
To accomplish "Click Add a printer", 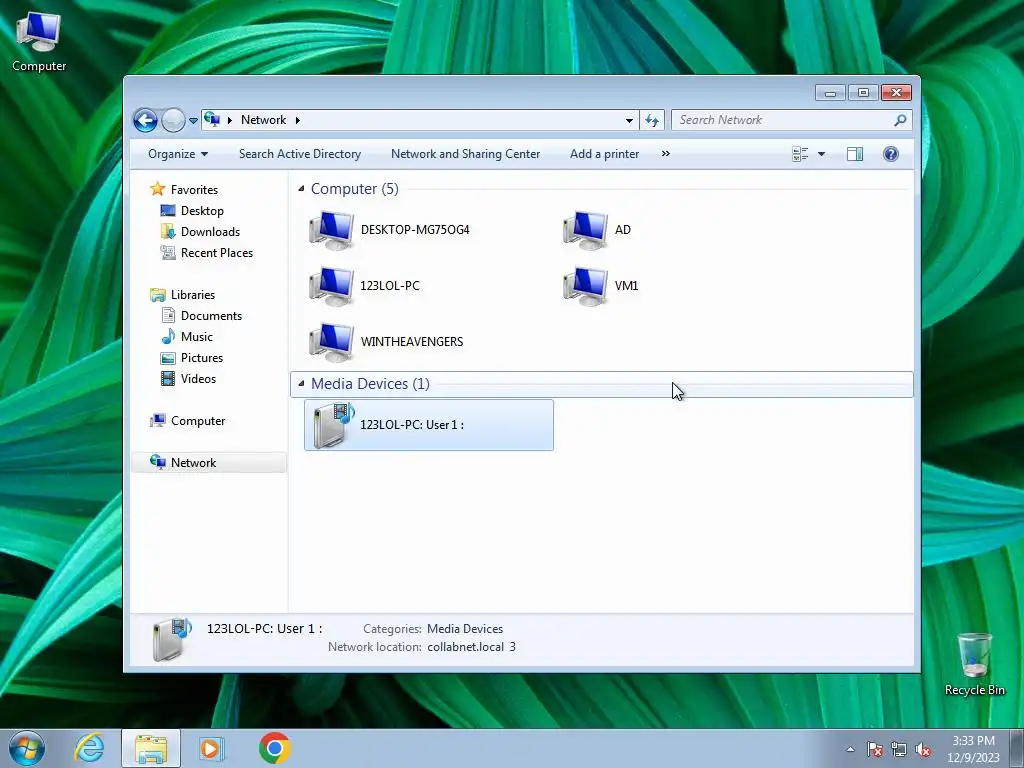I will pos(604,154).
